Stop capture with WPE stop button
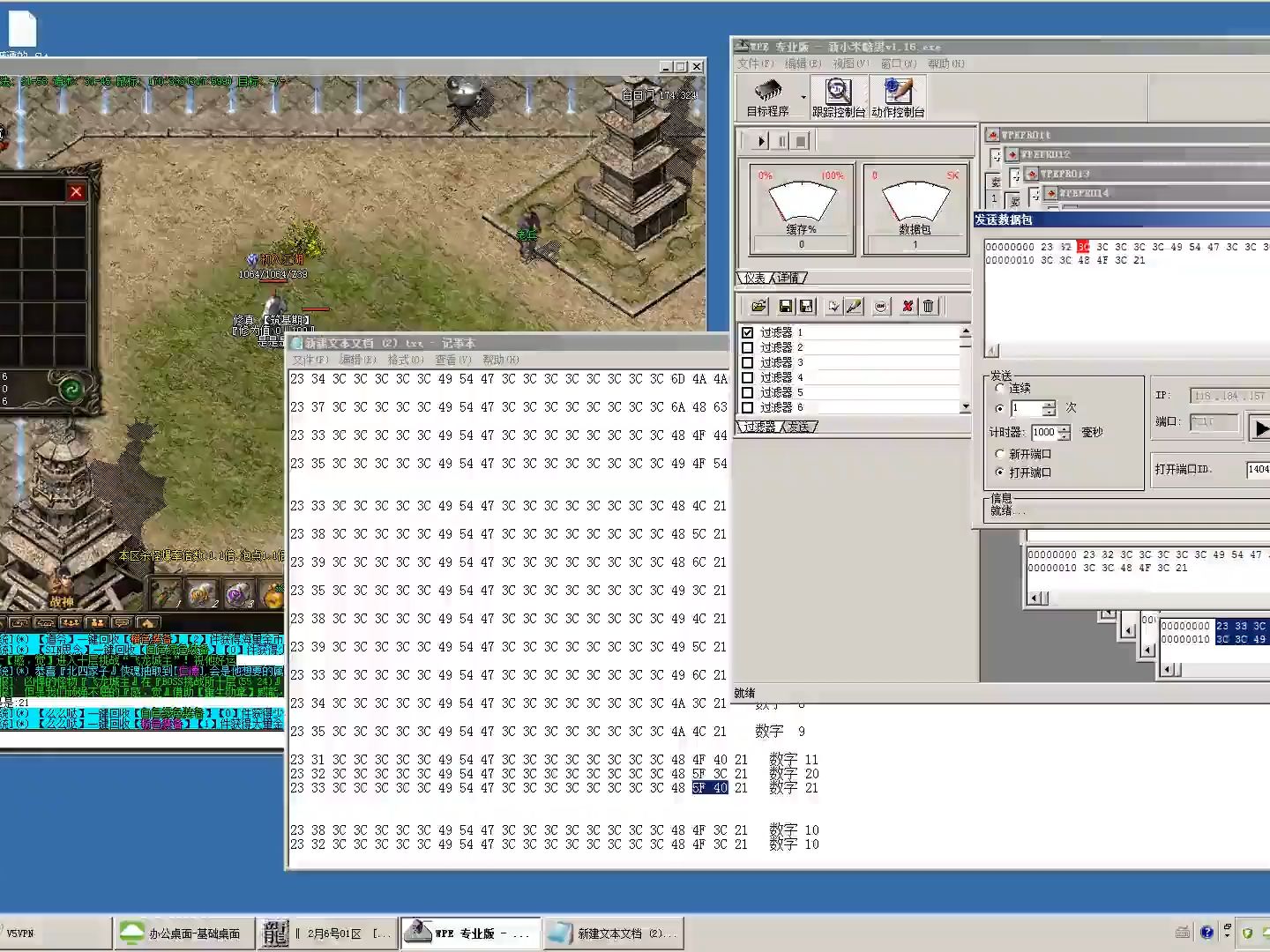Image resolution: width=1270 pixels, height=952 pixels. 801,141
